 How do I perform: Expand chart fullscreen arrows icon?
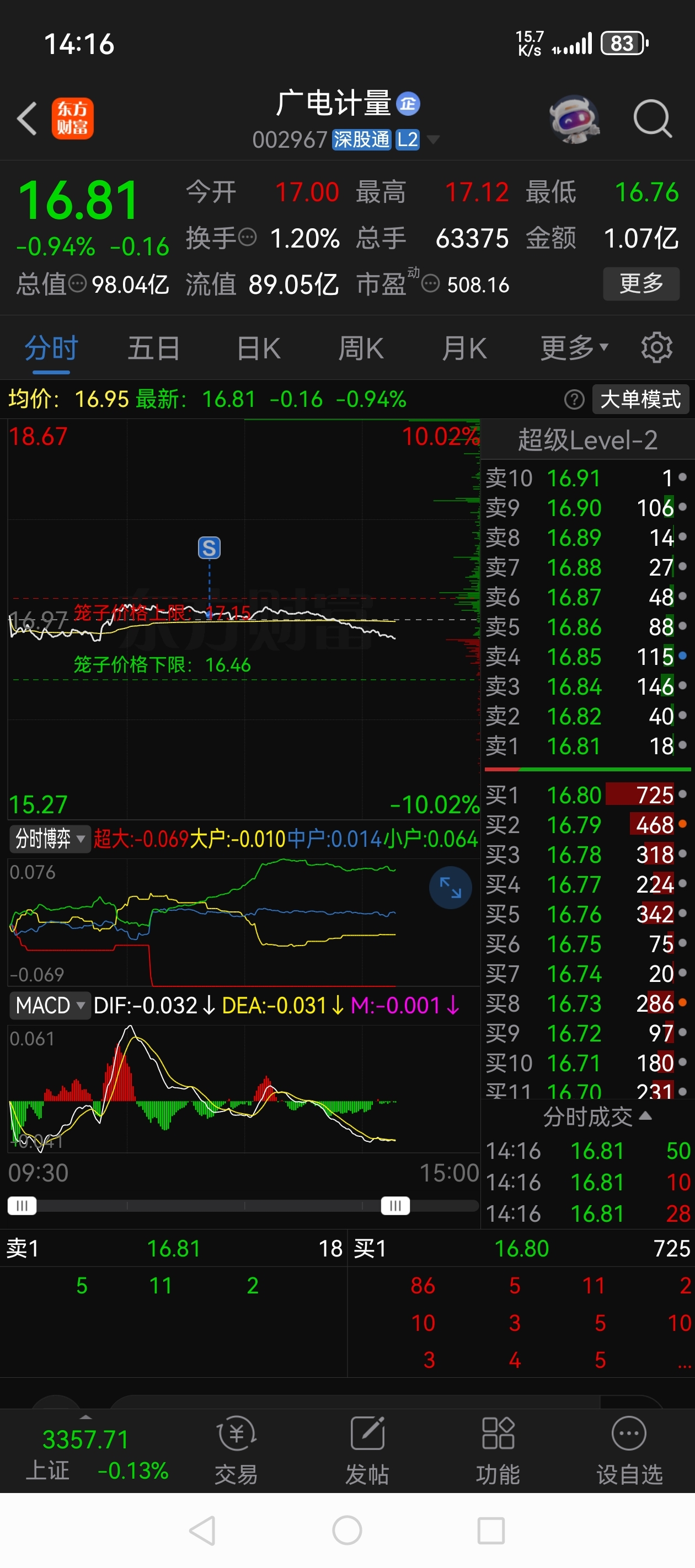click(450, 888)
